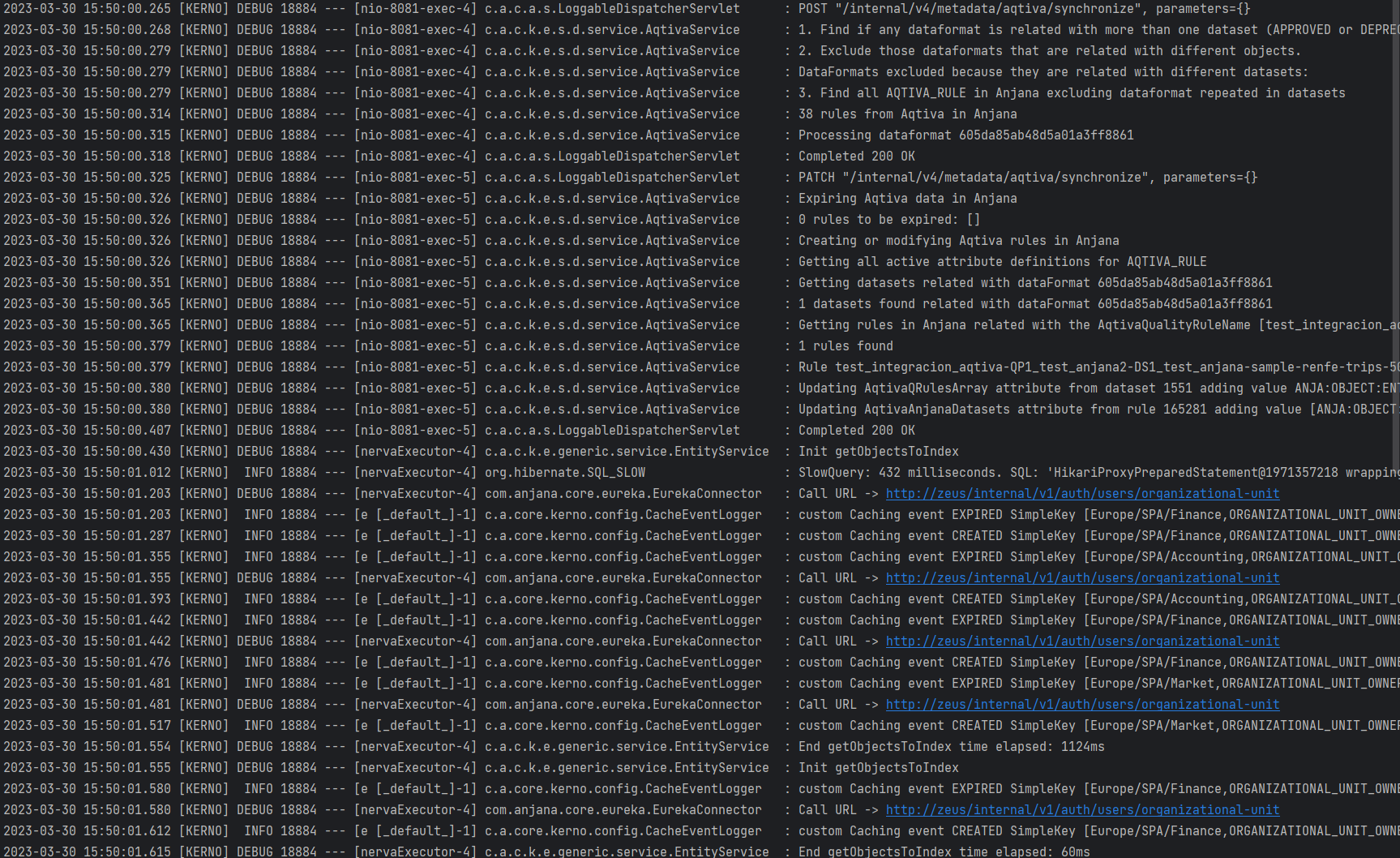The width and height of the screenshot is (1400, 858).
Task: Open the organizational-unit link logged at 15:50:01.580
Action: [x=1082, y=810]
